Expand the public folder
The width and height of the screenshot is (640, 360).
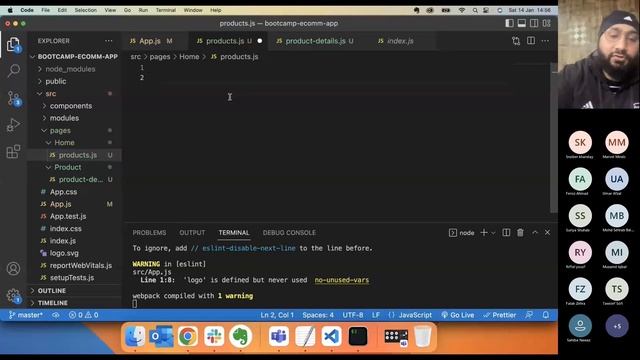[x=56, y=81]
